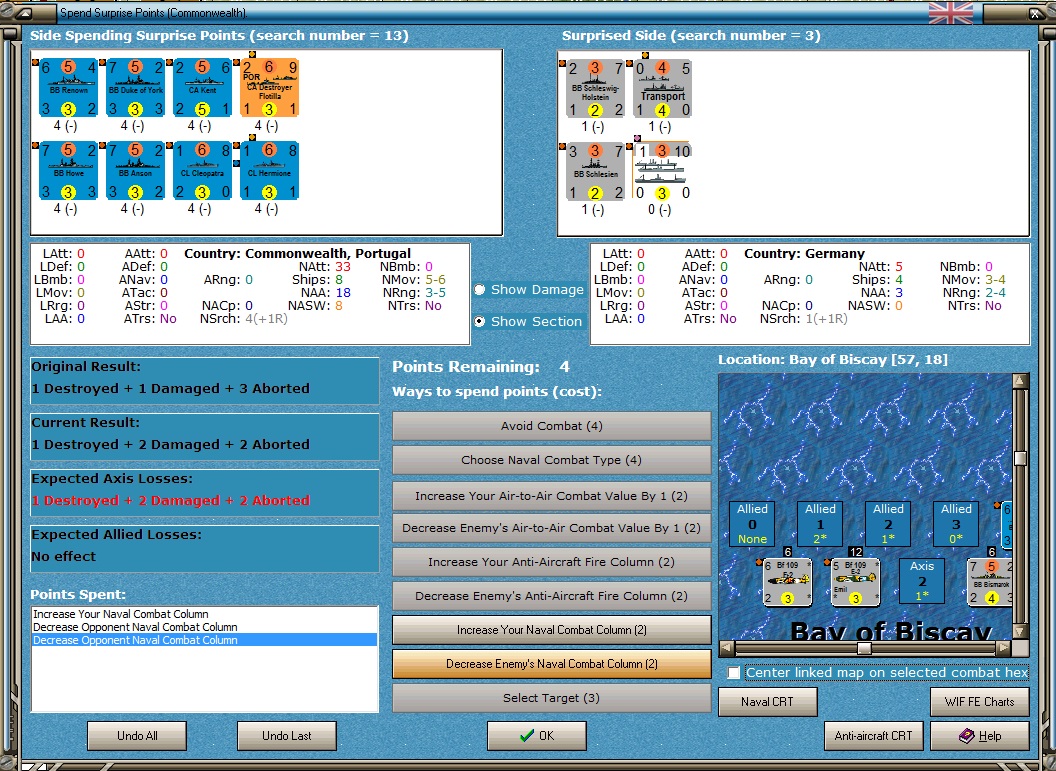
Task: Click Decrease Enemy's Naval Combat Column (2) button
Action: (x=552, y=664)
